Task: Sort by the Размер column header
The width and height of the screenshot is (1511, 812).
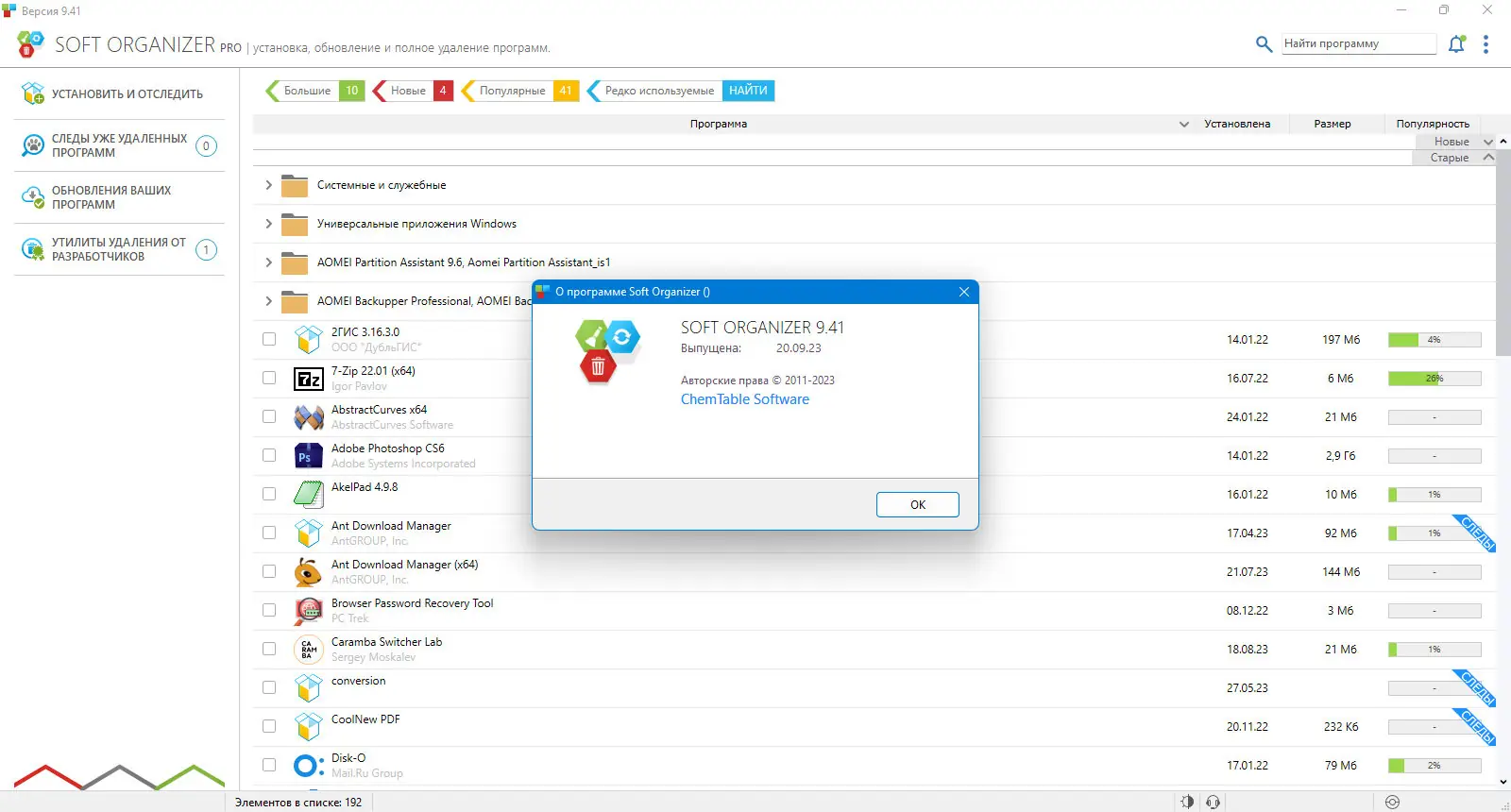Action: [1333, 124]
